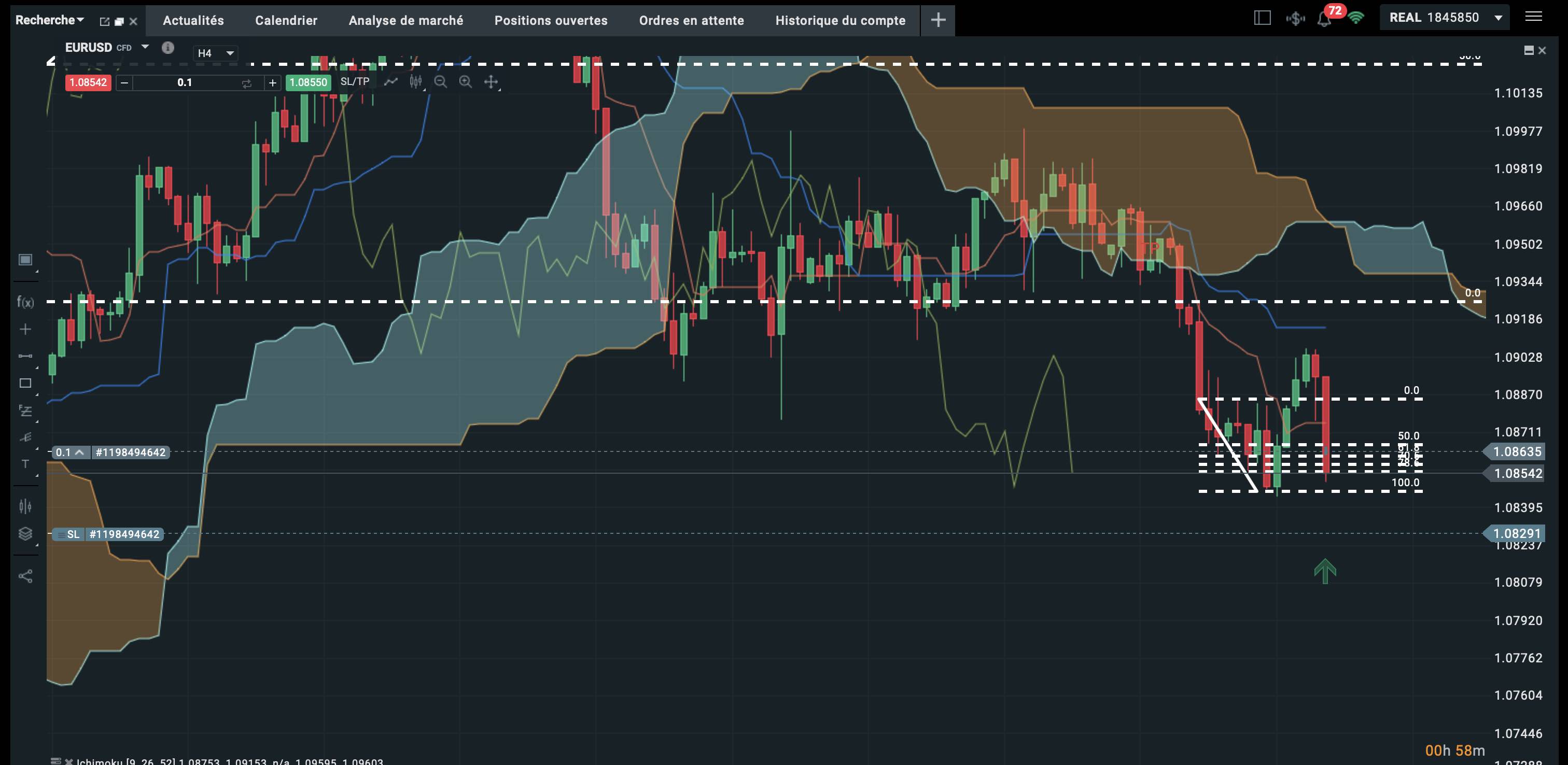This screenshot has width=1568, height=765.
Task: Switch to the Calendrier tab
Action: tap(286, 20)
